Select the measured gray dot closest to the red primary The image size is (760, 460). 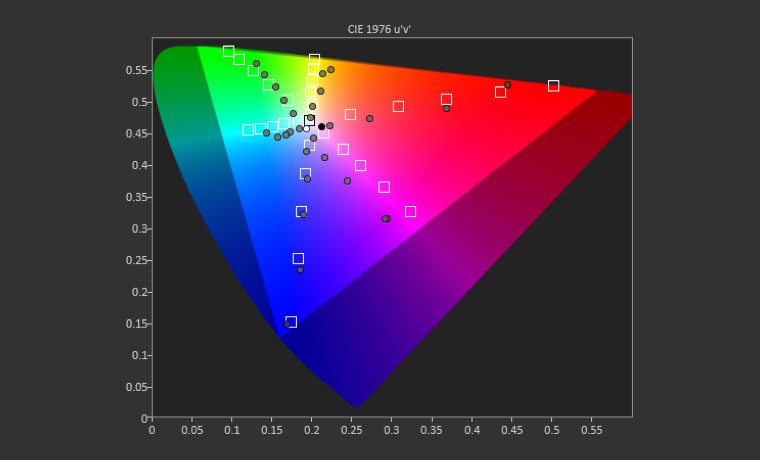507,85
